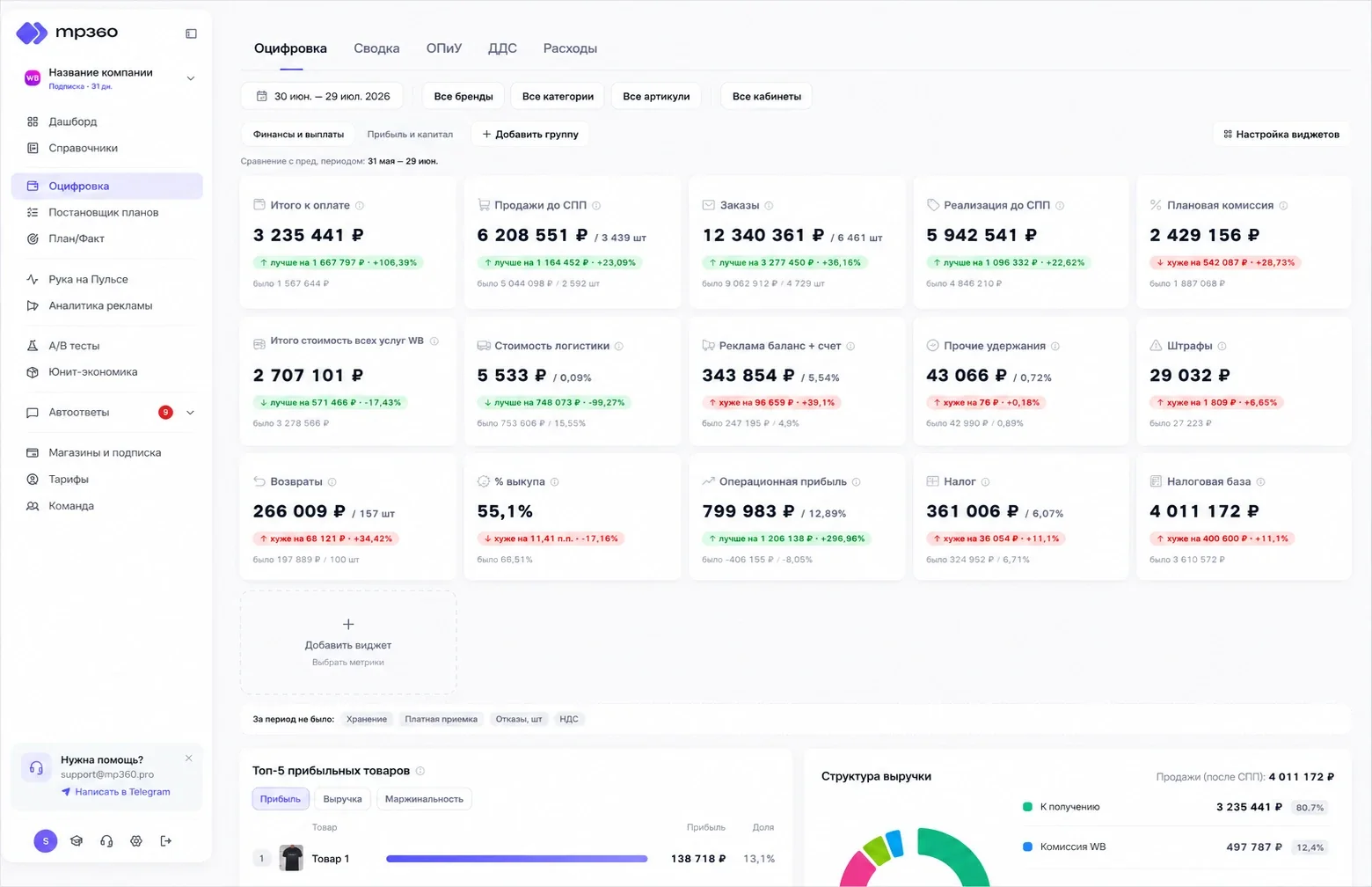Expand the company name dropdown chevron

tap(191, 78)
